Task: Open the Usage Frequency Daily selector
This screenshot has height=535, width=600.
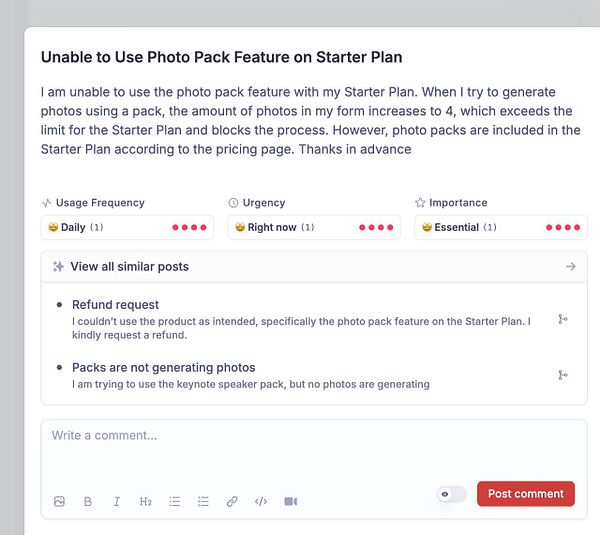Action: pos(127,227)
